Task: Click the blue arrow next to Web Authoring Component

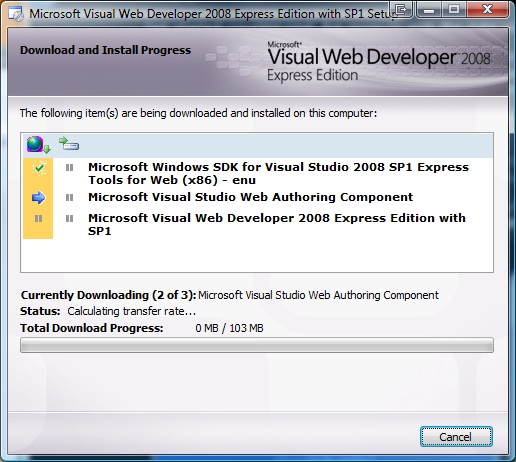Action: pos(38,198)
